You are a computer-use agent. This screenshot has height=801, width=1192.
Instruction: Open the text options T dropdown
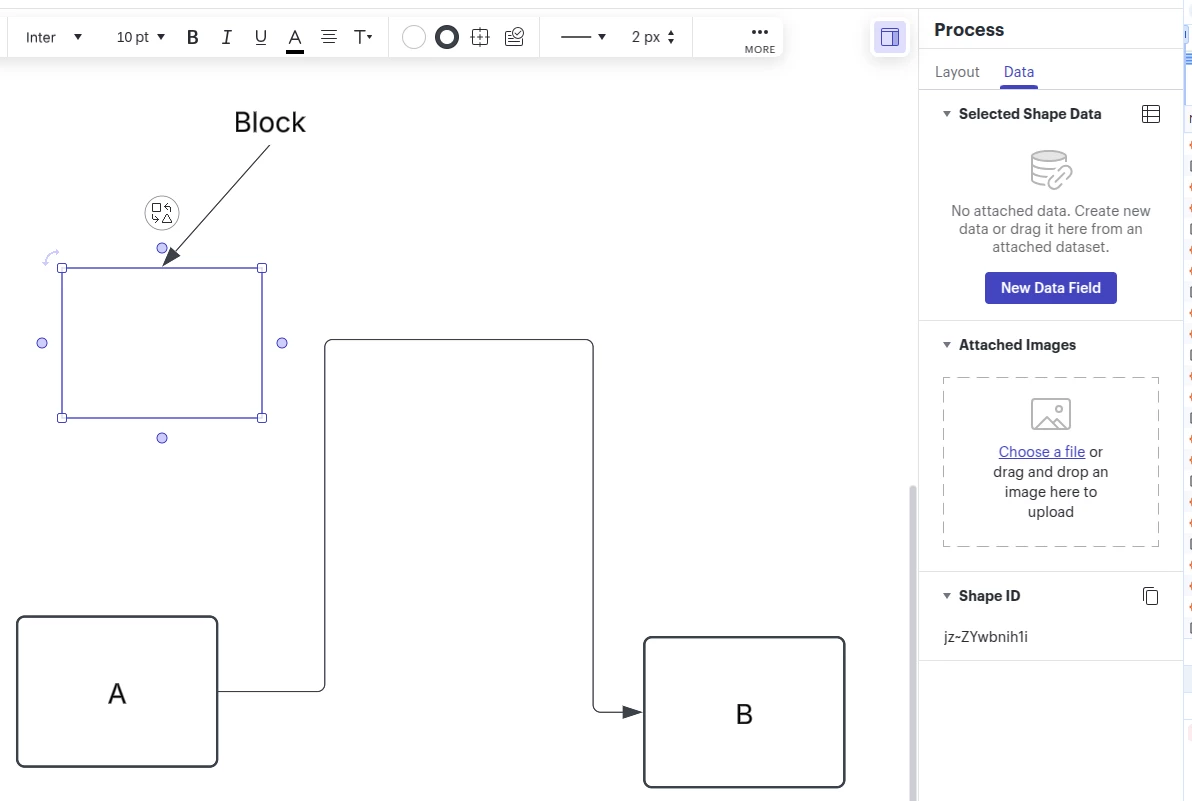coord(363,36)
